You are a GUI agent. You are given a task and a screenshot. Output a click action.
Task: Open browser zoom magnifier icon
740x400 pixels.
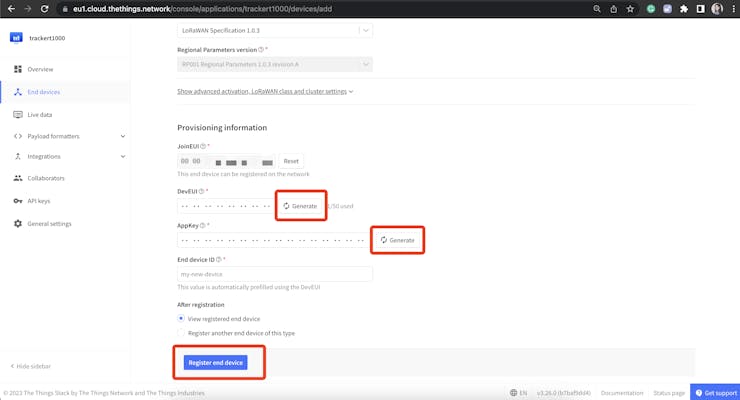point(597,9)
